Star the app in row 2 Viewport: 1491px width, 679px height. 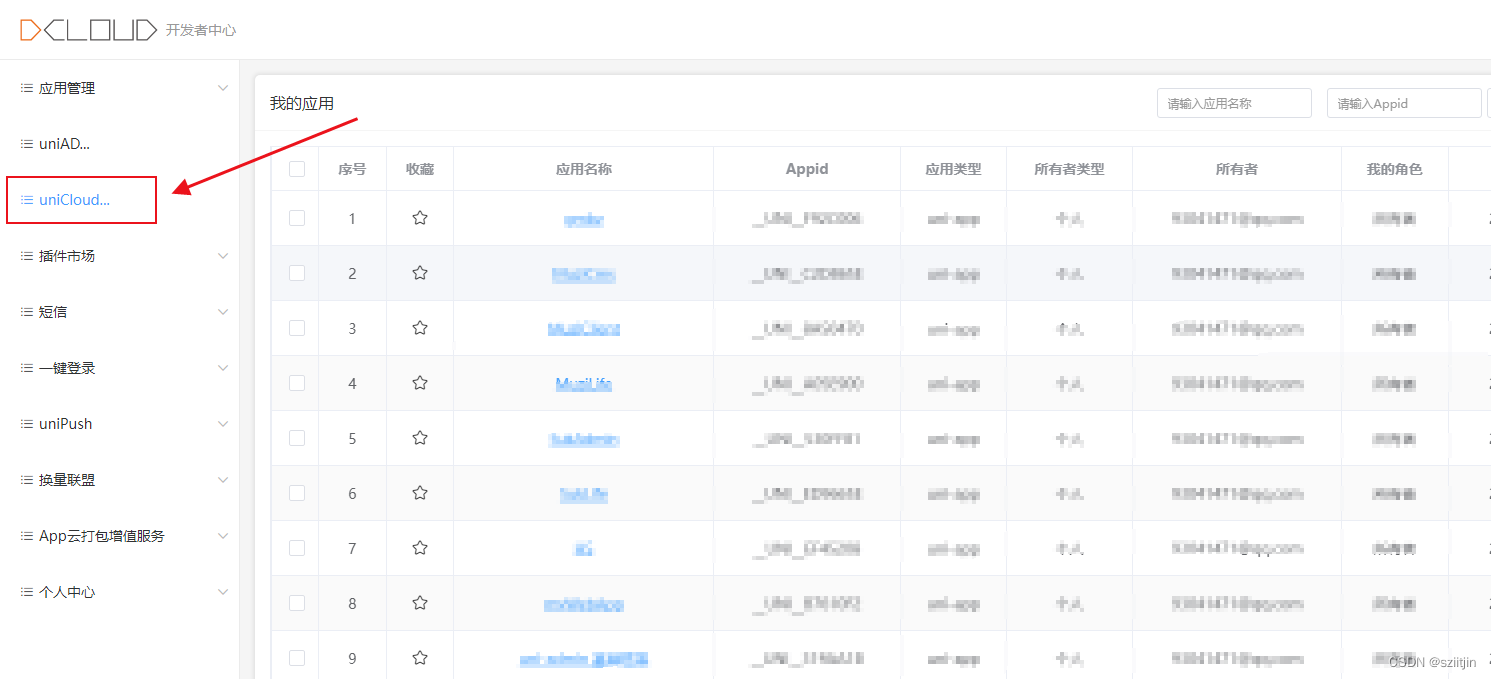tap(420, 272)
